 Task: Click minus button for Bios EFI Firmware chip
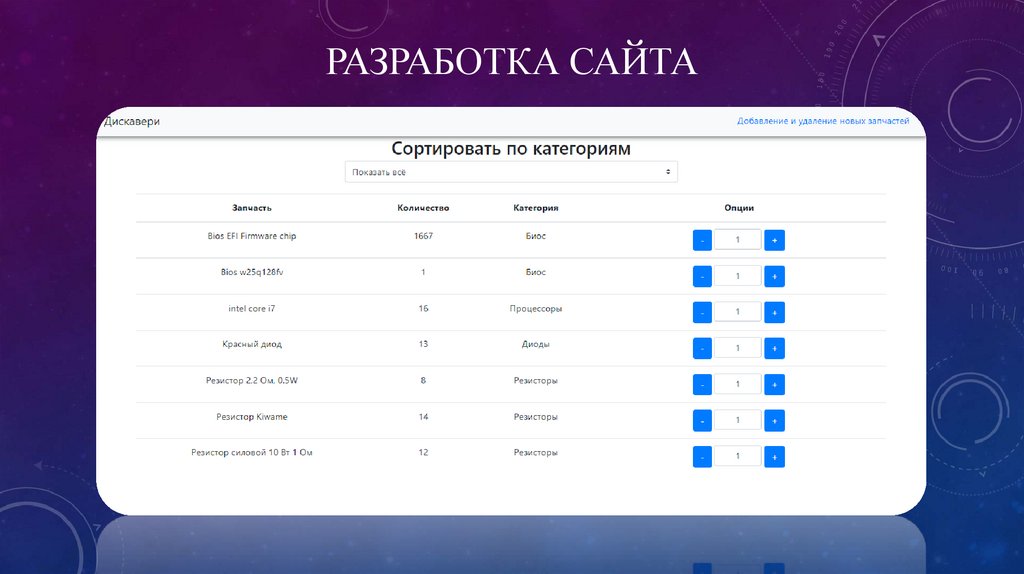pos(702,240)
